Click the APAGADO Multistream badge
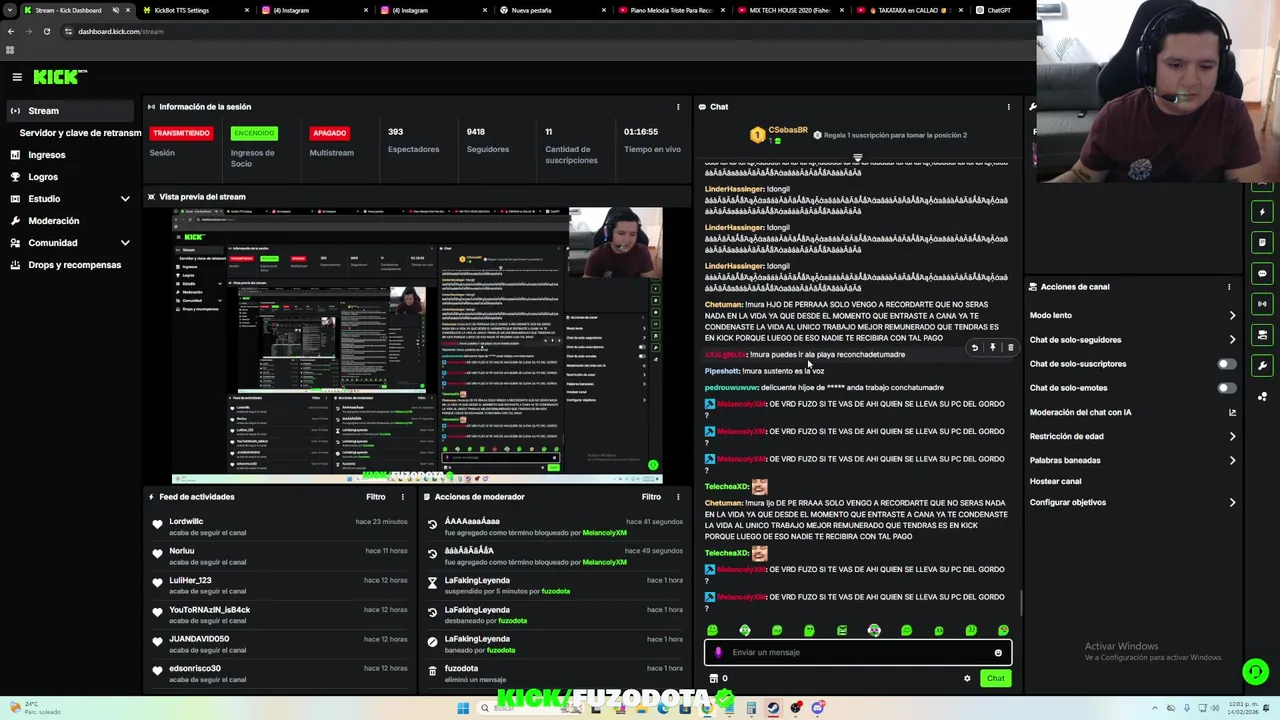The height and width of the screenshot is (720, 1280). coord(329,133)
